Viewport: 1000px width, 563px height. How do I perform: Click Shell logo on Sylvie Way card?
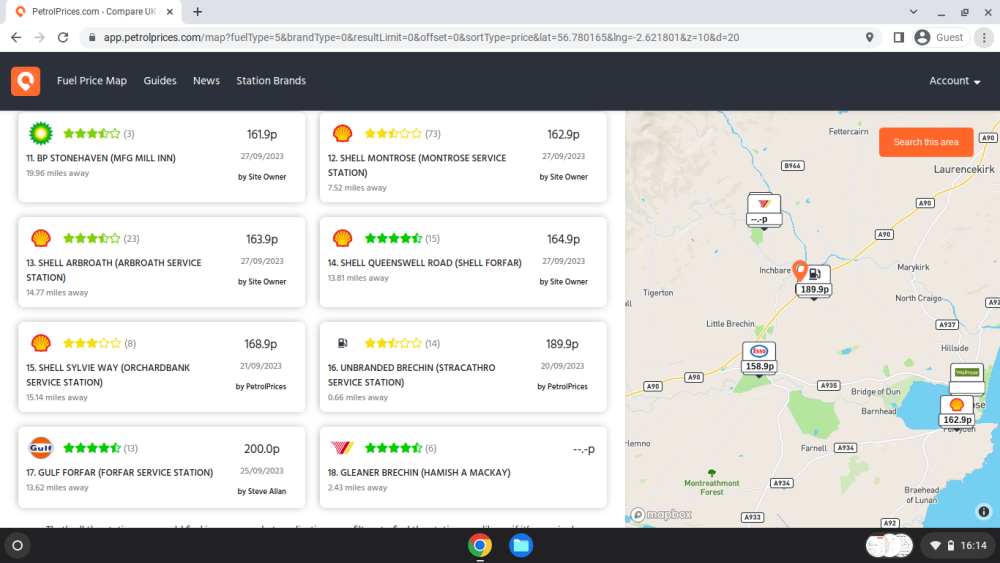41,343
